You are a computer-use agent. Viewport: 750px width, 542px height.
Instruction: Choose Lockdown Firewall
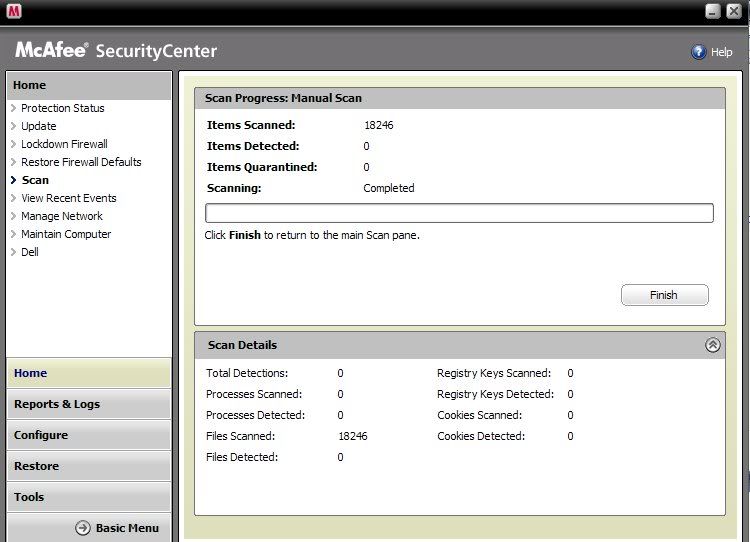point(64,144)
